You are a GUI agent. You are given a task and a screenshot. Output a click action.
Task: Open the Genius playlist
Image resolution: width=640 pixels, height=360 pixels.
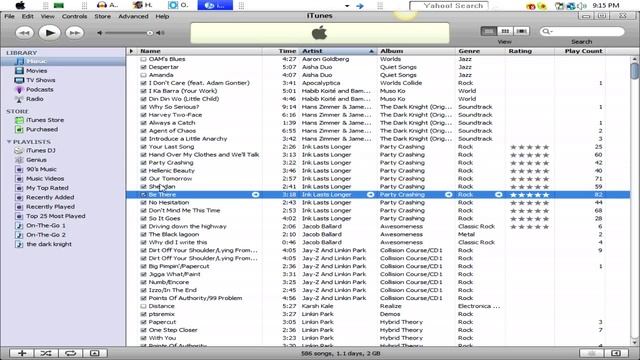click(x=36, y=160)
